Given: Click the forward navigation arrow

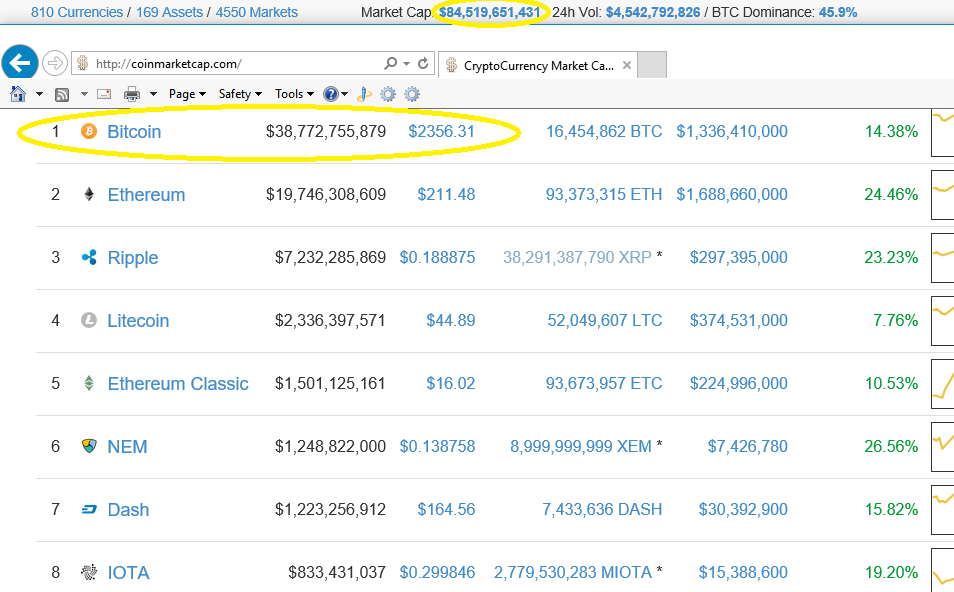Looking at the screenshot, I should pyautogui.click(x=55, y=63).
